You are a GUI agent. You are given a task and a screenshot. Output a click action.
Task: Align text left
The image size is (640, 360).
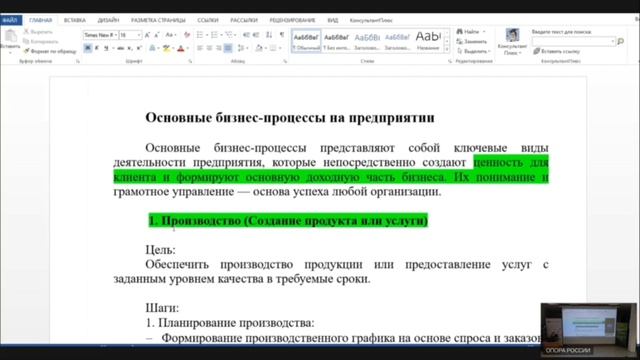click(200, 48)
